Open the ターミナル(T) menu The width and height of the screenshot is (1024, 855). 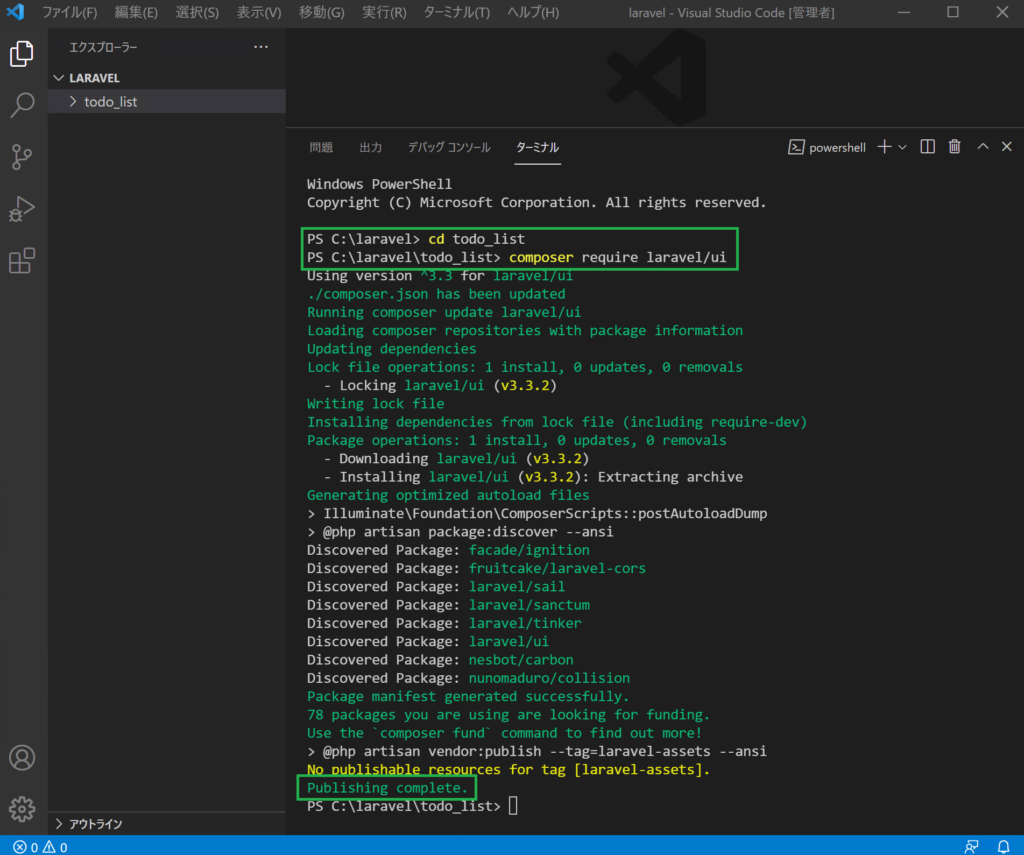(x=456, y=12)
